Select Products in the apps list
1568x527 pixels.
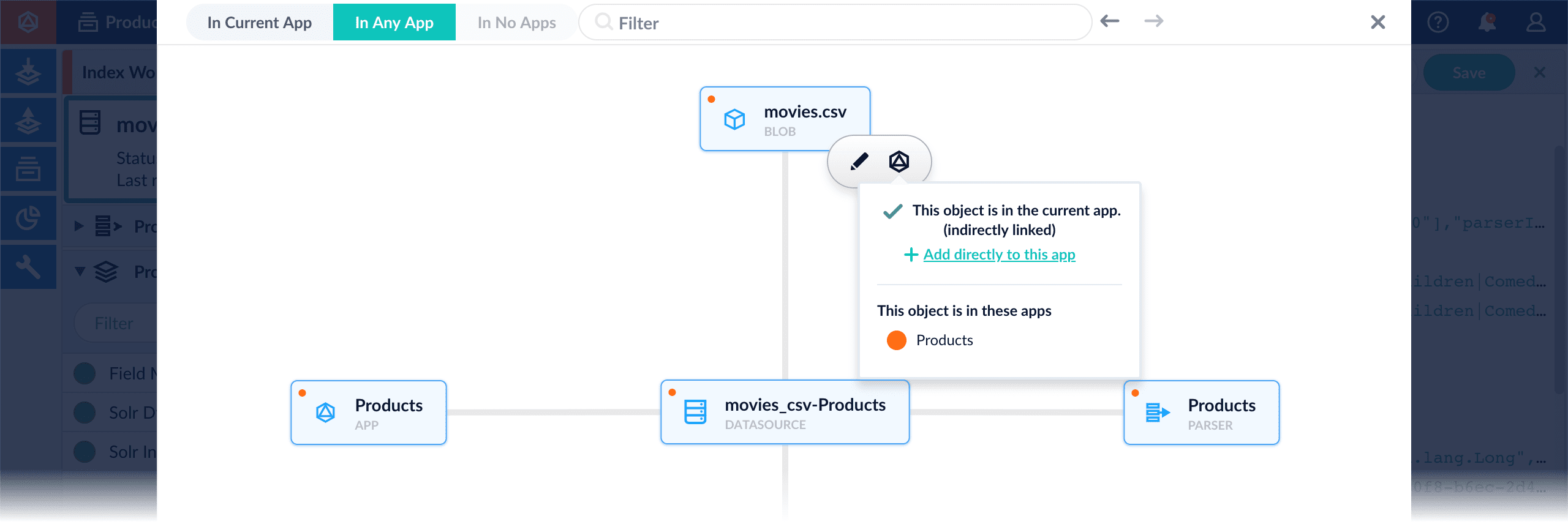click(944, 340)
